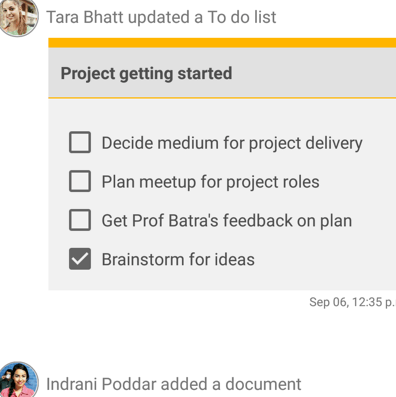396x397 pixels.
Task: Select the Brainstorm for ideas label
Action: [x=178, y=259]
